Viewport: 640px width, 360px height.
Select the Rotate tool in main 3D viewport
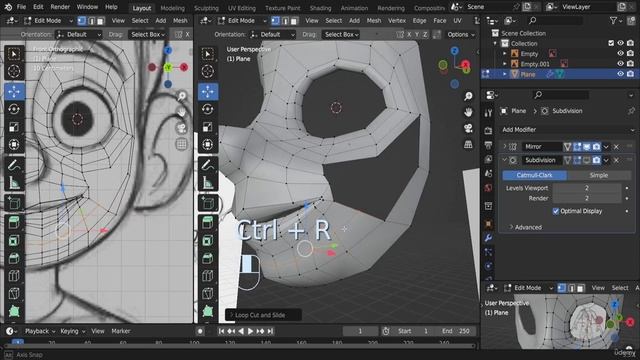(208, 109)
